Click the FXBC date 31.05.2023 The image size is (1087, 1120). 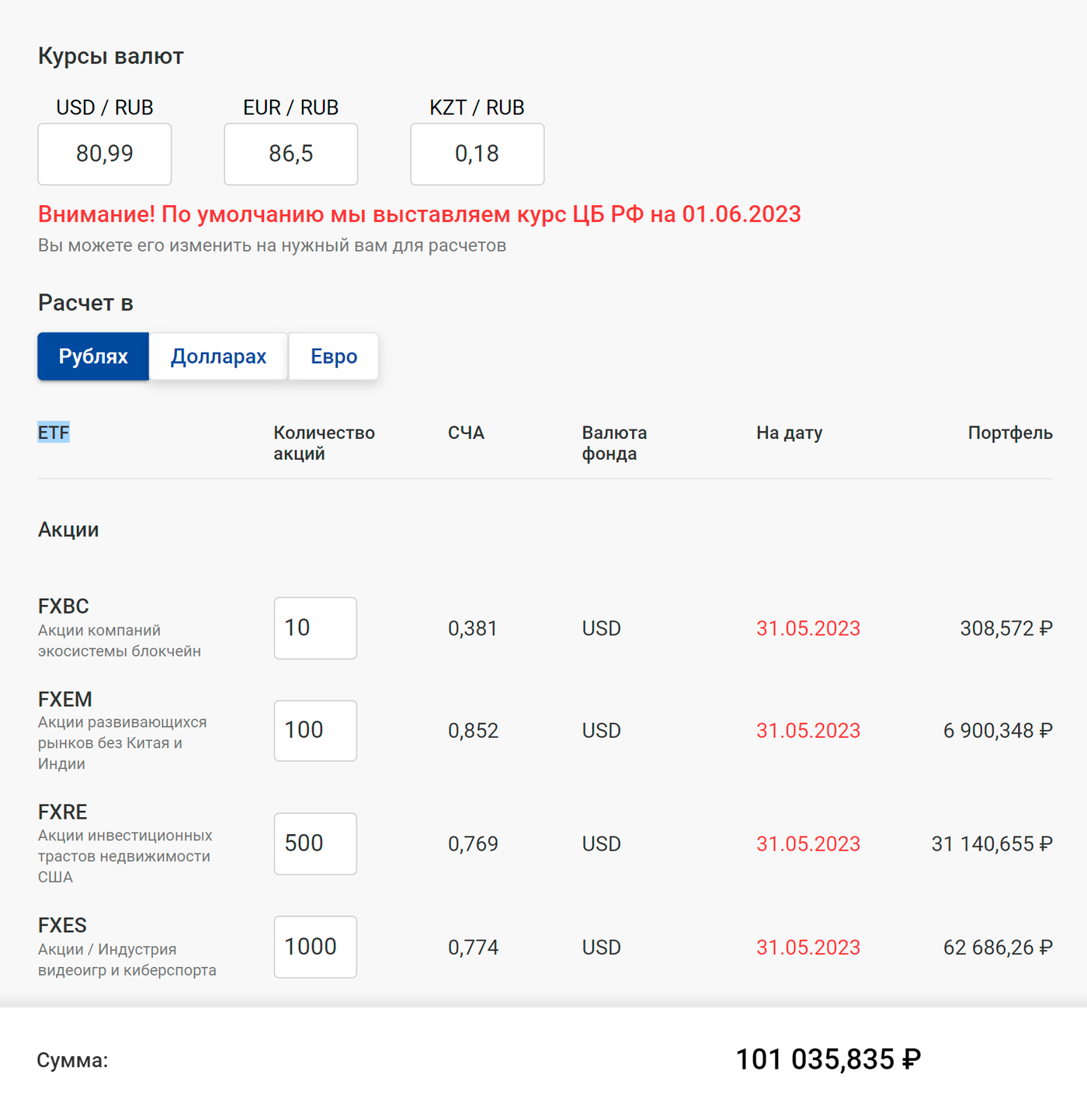tap(808, 628)
